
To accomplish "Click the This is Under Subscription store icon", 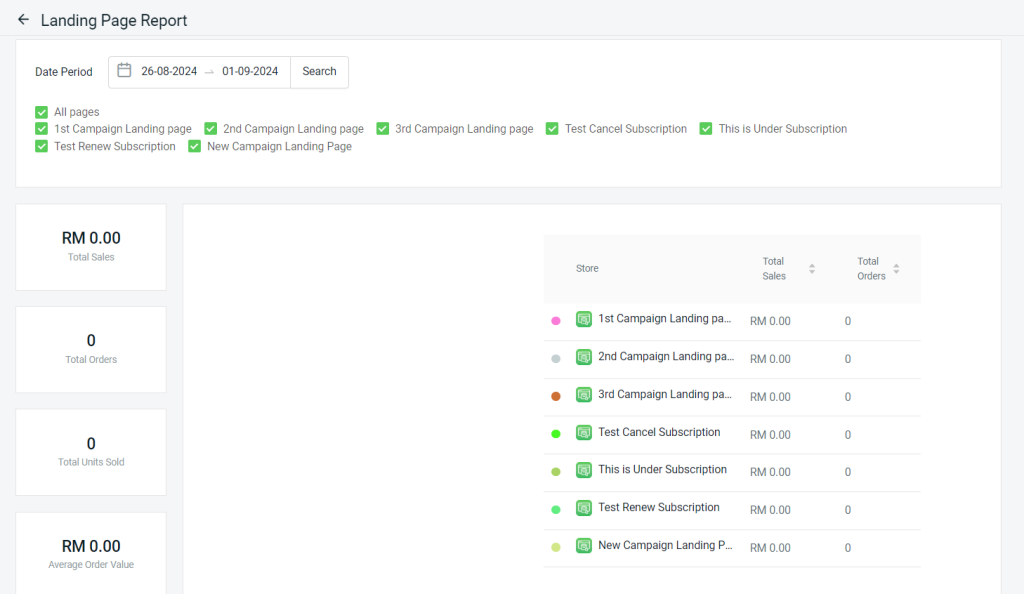I will [584, 470].
